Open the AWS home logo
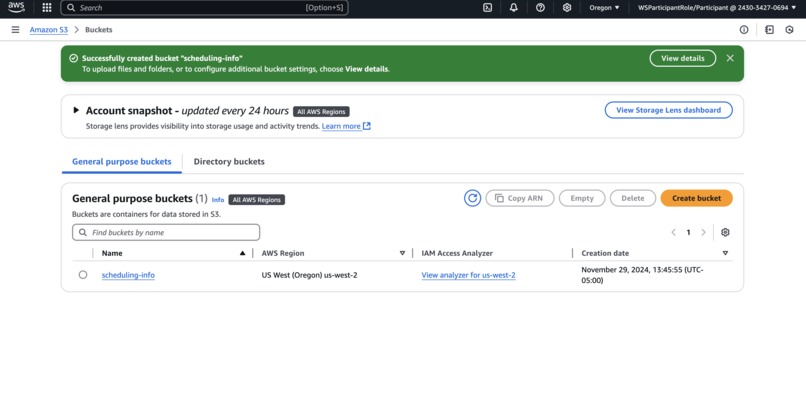Screen dimensions: 806x417 16,7
